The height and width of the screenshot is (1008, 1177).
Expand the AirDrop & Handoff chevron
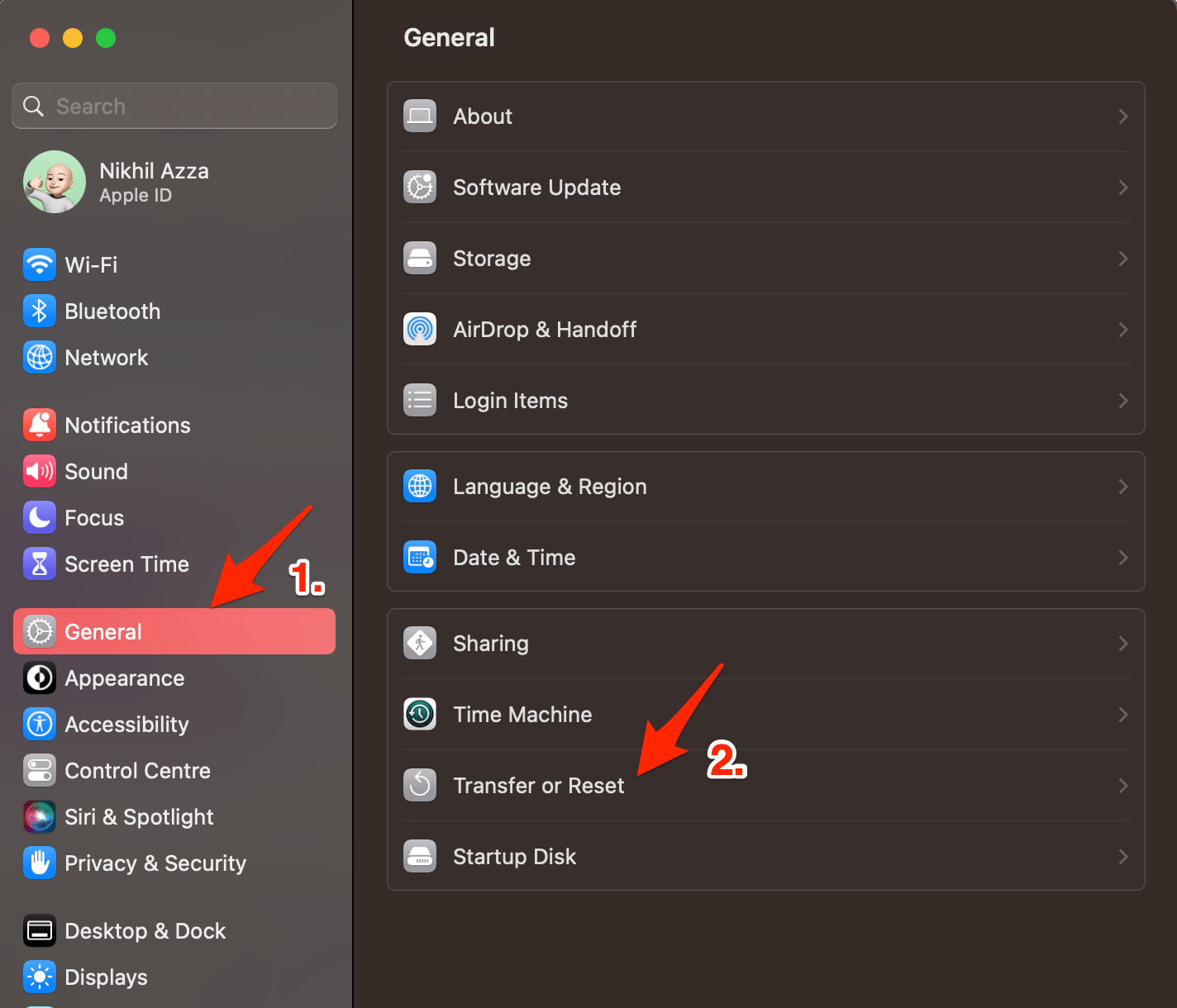(x=1123, y=330)
